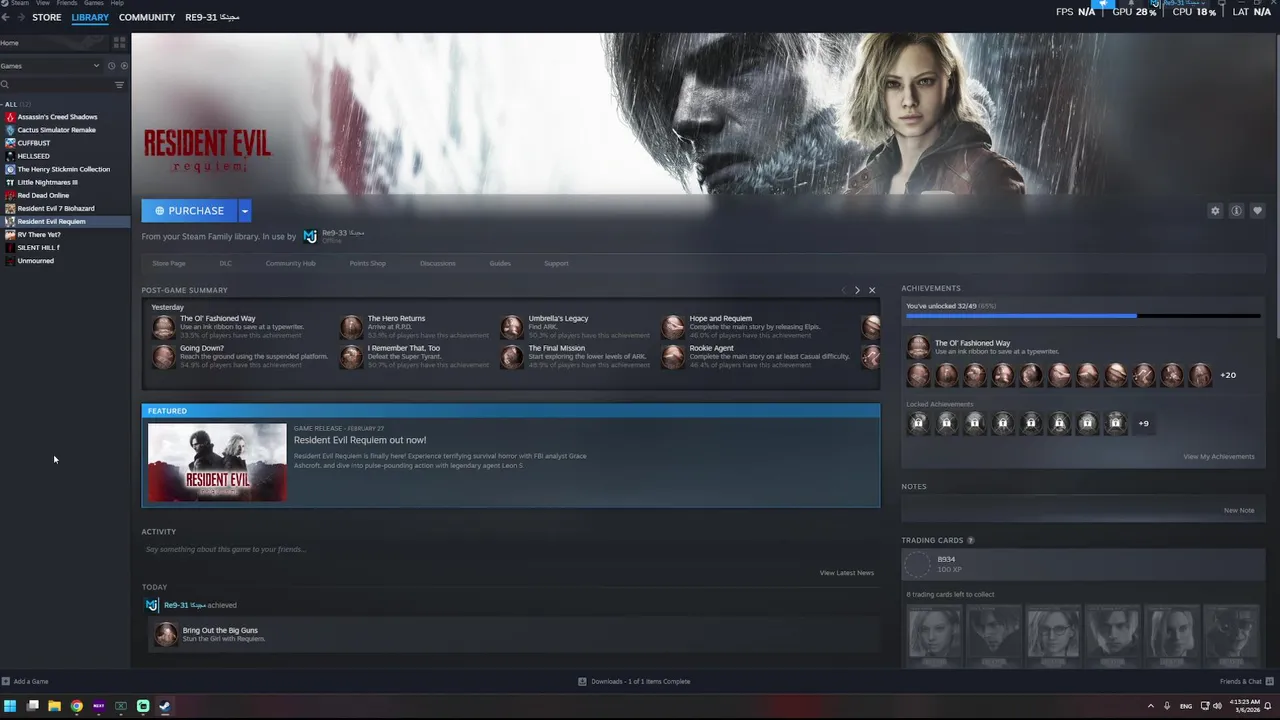Click the taskbar volume icon
This screenshot has height=720, width=1280.
(1217, 706)
